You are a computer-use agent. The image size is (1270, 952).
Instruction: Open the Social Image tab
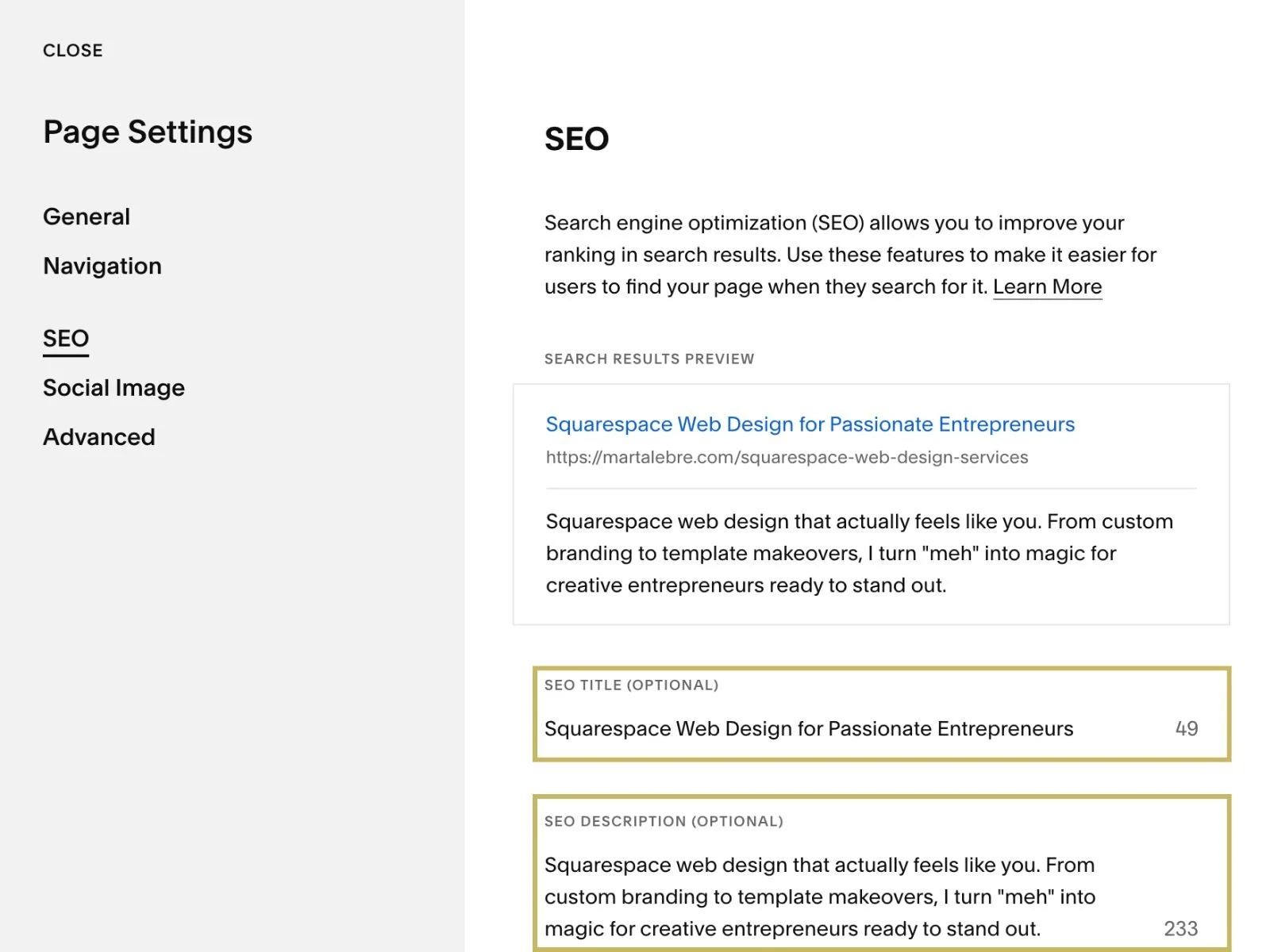pyautogui.click(x=114, y=388)
